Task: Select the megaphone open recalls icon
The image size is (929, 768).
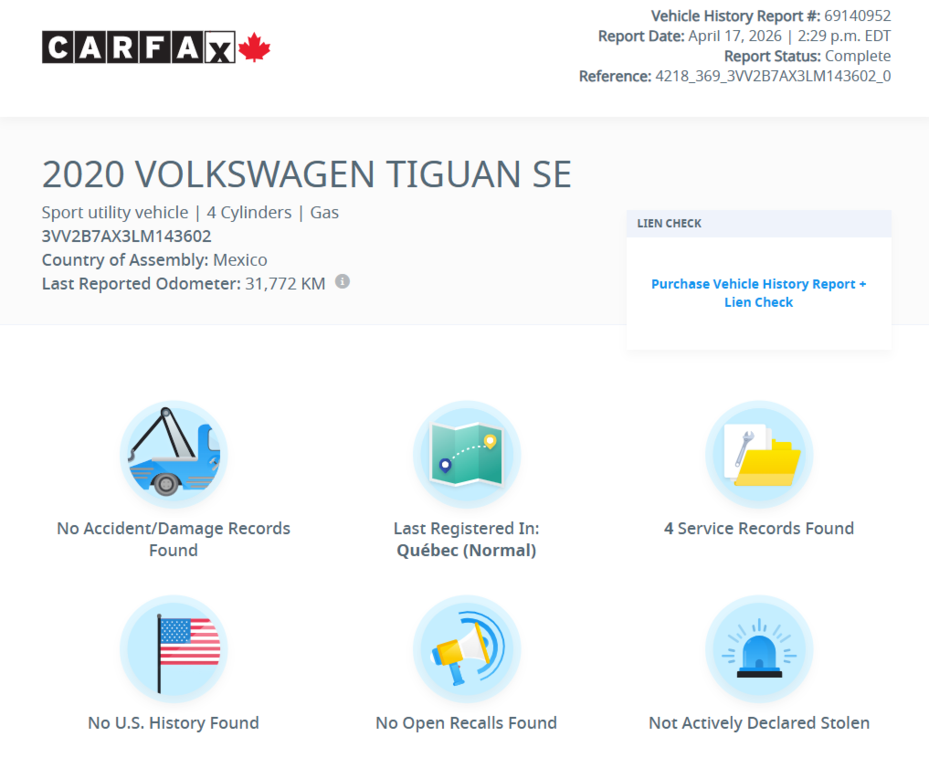Action: (x=466, y=648)
